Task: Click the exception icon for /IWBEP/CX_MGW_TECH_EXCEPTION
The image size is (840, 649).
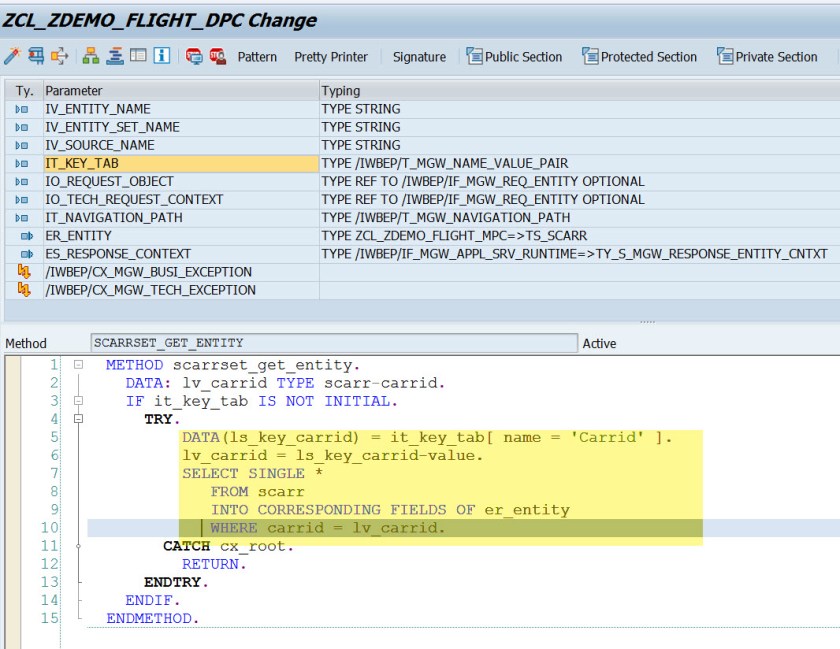Action: point(24,289)
